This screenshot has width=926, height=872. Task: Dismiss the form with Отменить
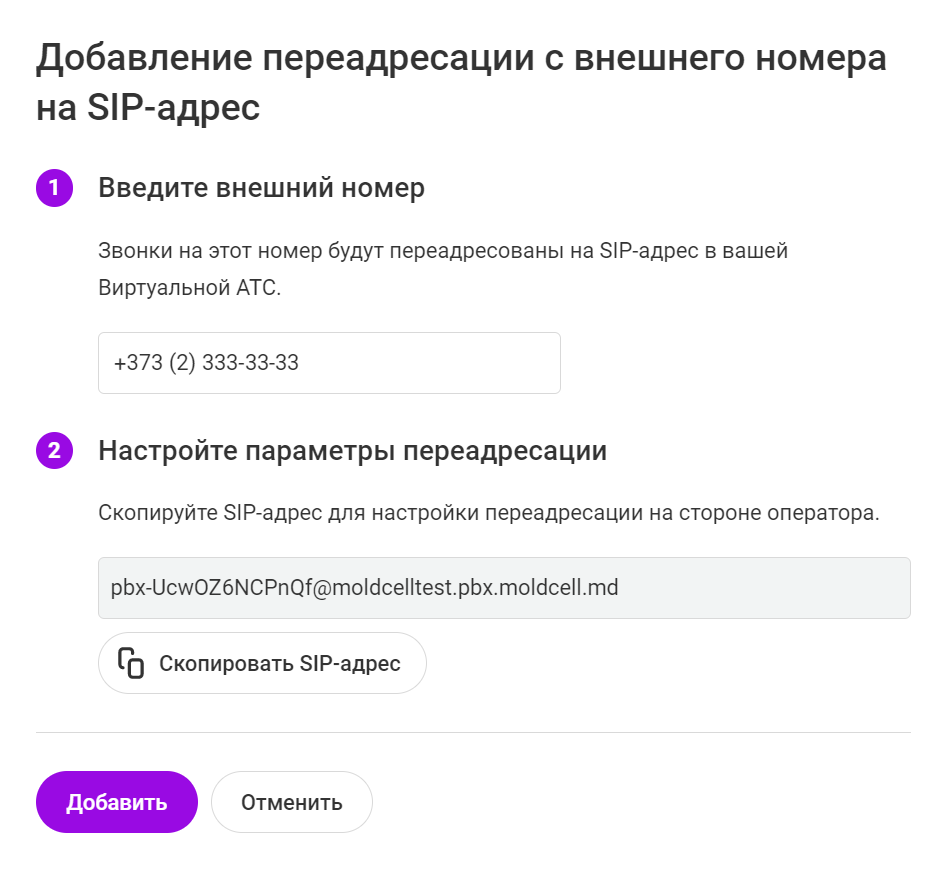pyautogui.click(x=291, y=802)
